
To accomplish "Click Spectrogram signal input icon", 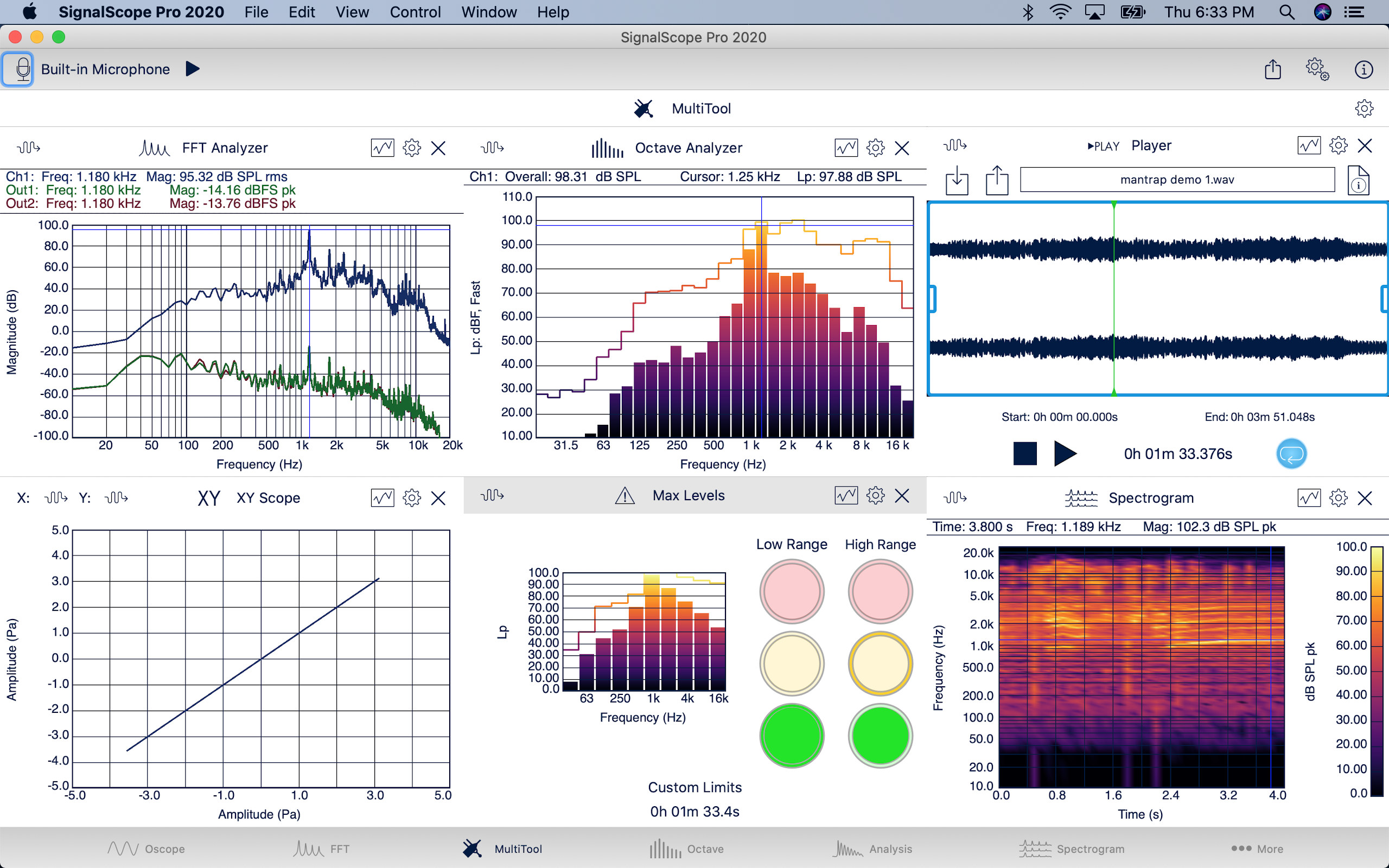I will (955, 497).
